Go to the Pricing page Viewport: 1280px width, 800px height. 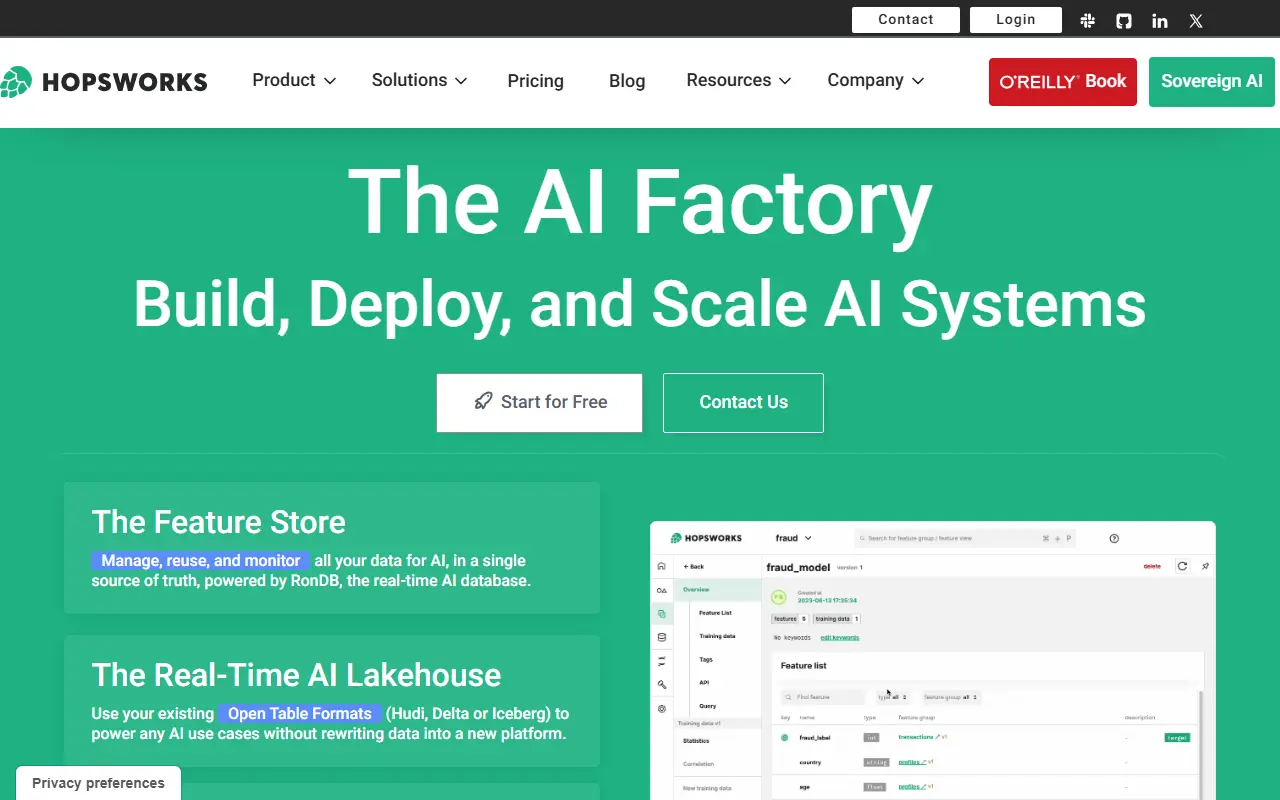point(535,81)
